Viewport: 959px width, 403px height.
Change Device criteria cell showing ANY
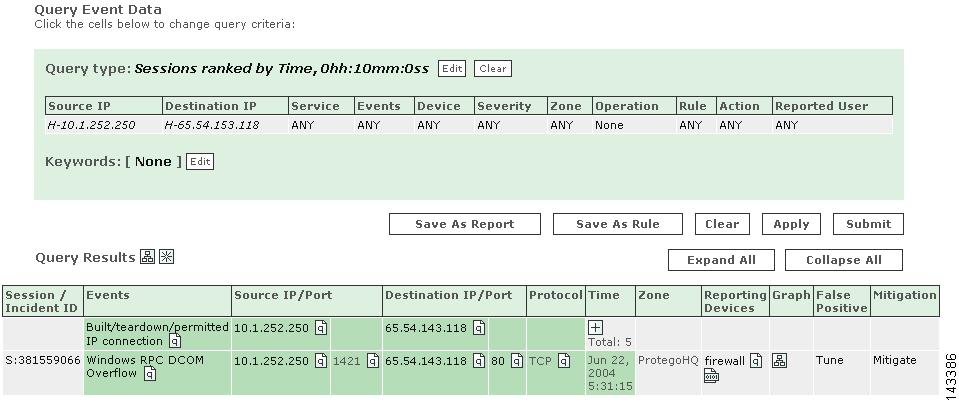pos(445,125)
